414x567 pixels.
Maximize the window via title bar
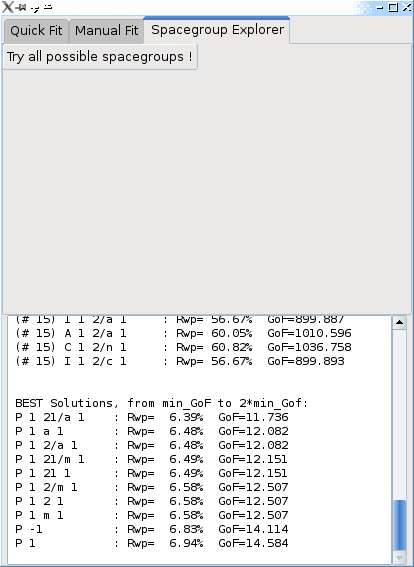(393, 7)
